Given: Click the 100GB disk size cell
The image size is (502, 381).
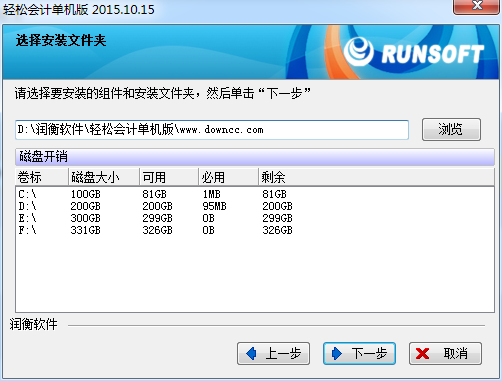Looking at the screenshot, I should (x=85, y=194).
